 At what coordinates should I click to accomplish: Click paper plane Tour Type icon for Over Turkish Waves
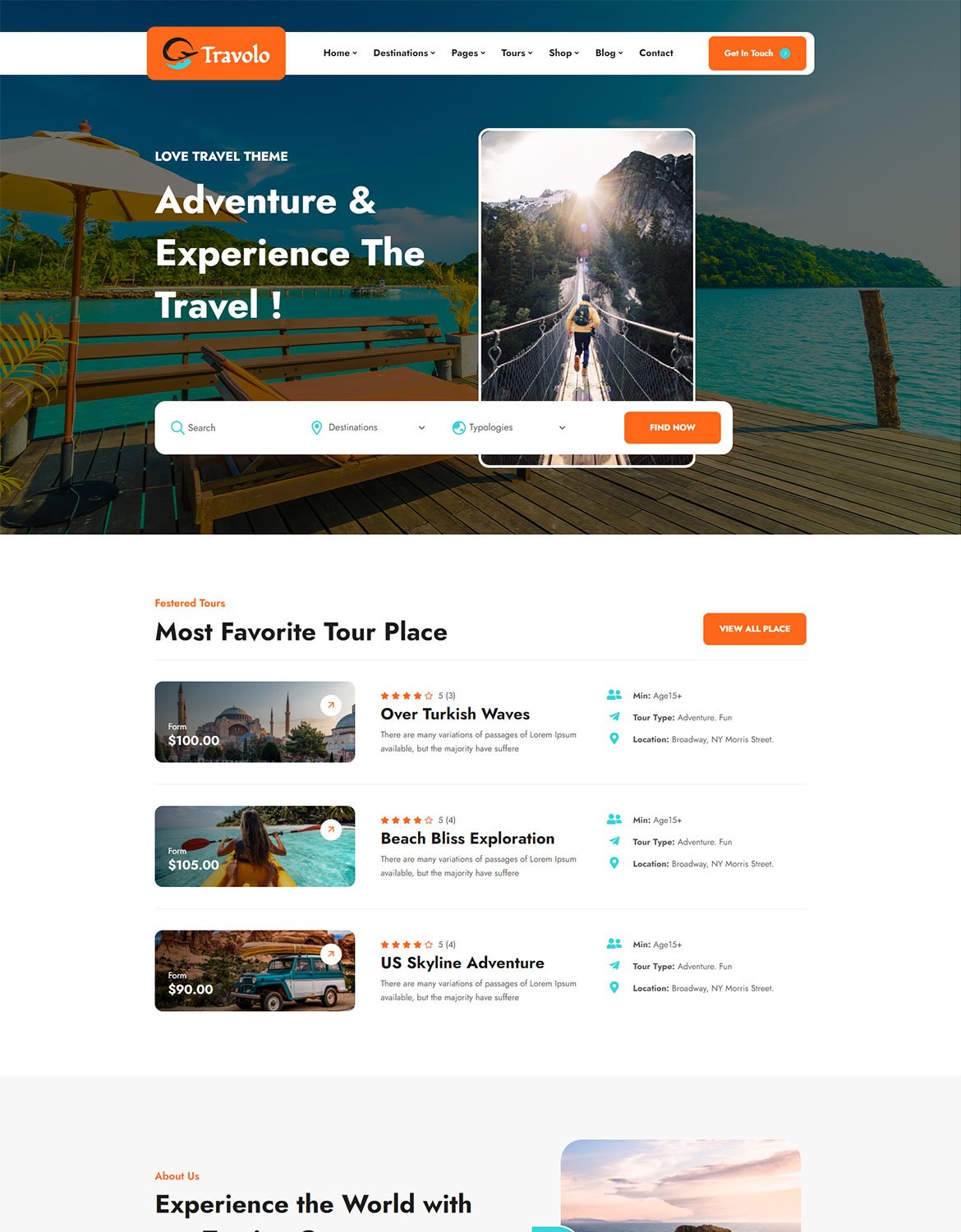tap(614, 717)
